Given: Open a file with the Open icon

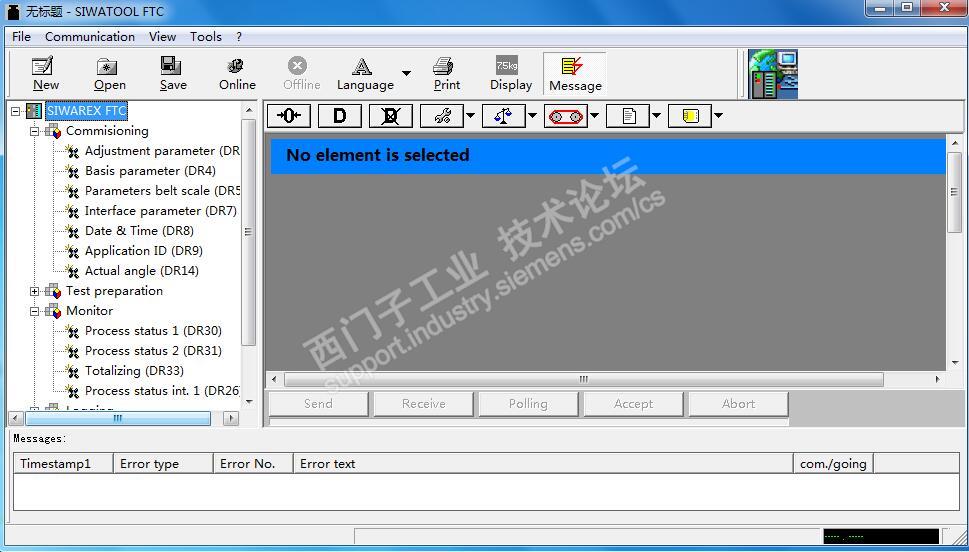Looking at the screenshot, I should (109, 74).
